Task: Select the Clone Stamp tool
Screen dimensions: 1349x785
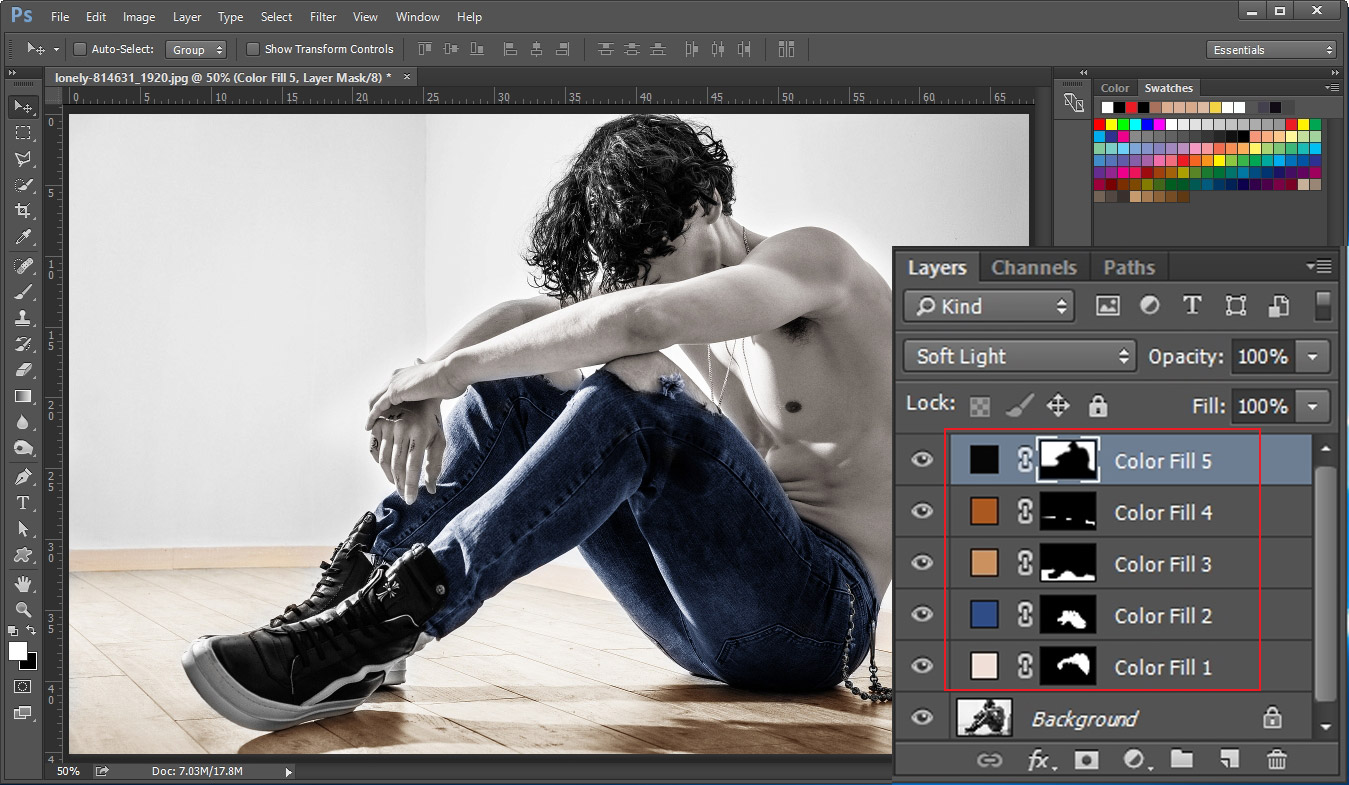Action: pyautogui.click(x=23, y=318)
